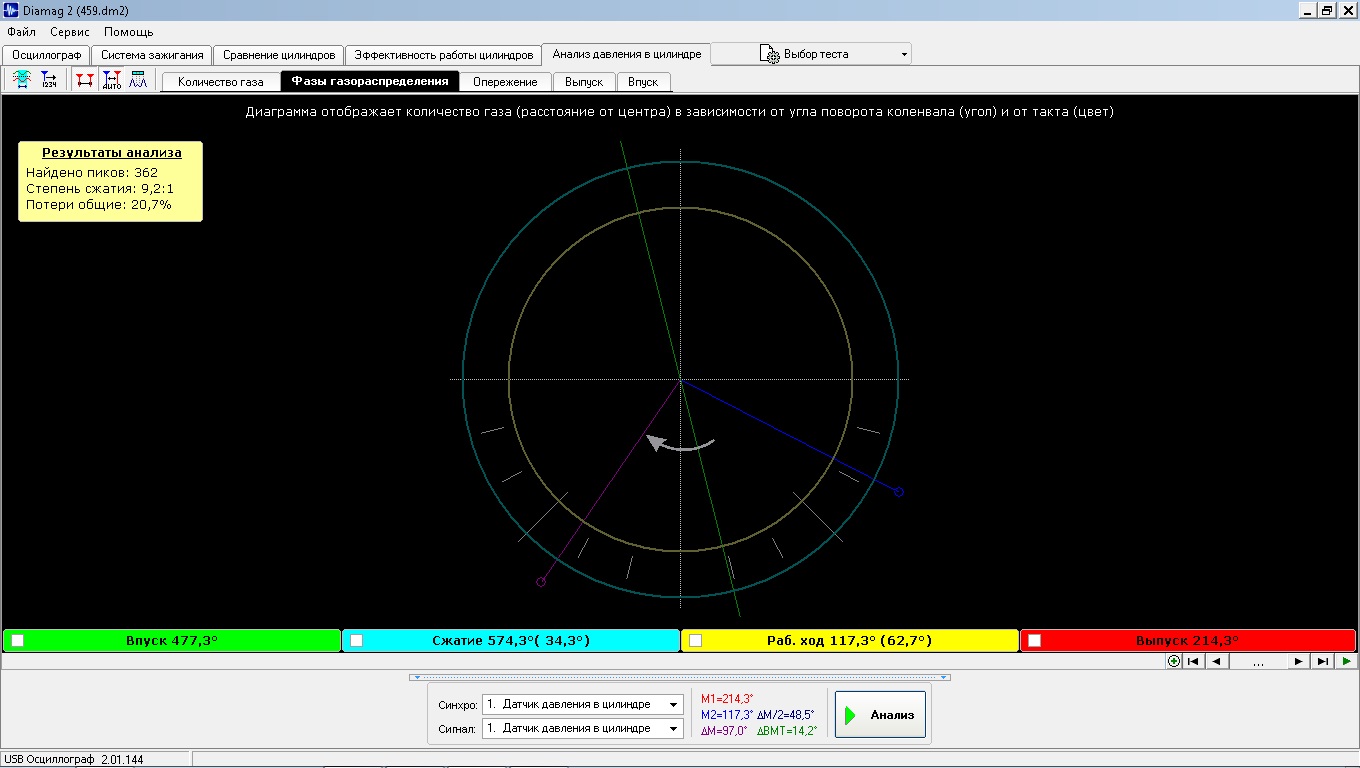Minimize the Diamag 2 window
Screen dimensions: 1360x768
click(1308, 10)
